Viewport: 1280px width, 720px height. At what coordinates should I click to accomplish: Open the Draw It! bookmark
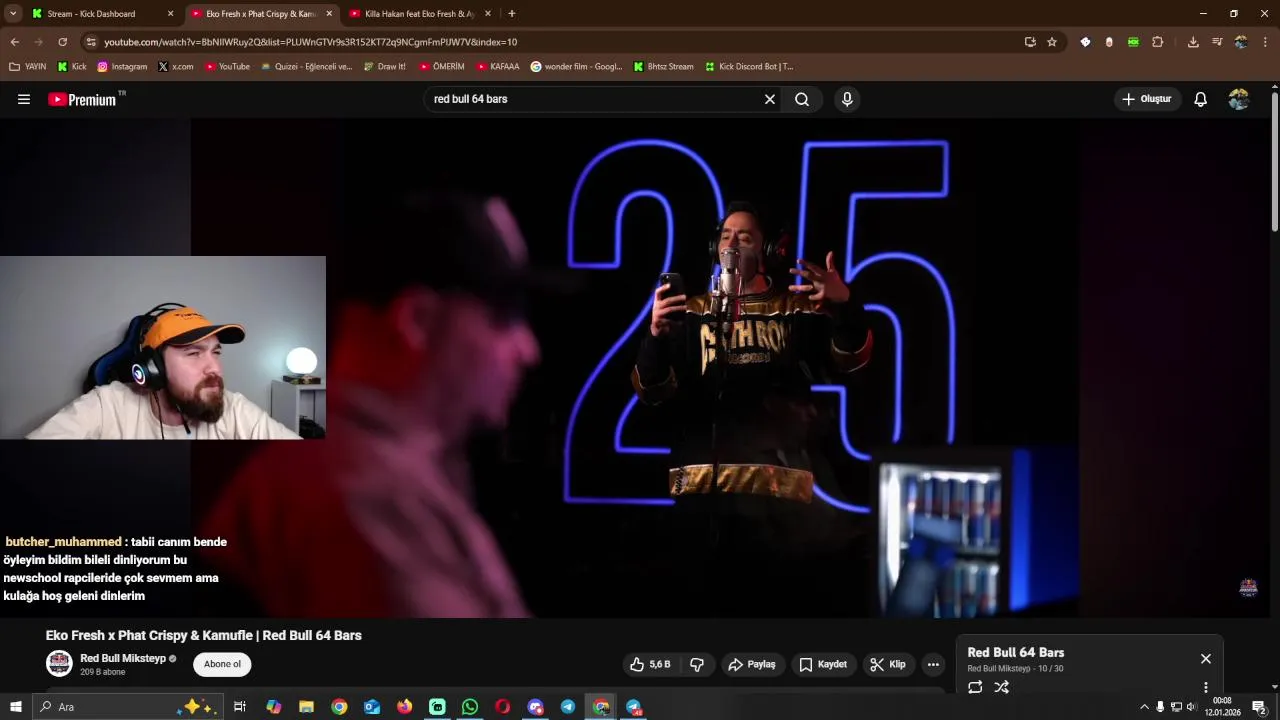pyautogui.click(x=385, y=67)
